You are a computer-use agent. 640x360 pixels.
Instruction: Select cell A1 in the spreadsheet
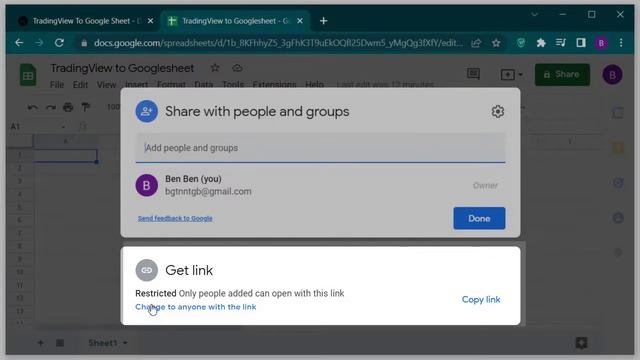pos(65,156)
